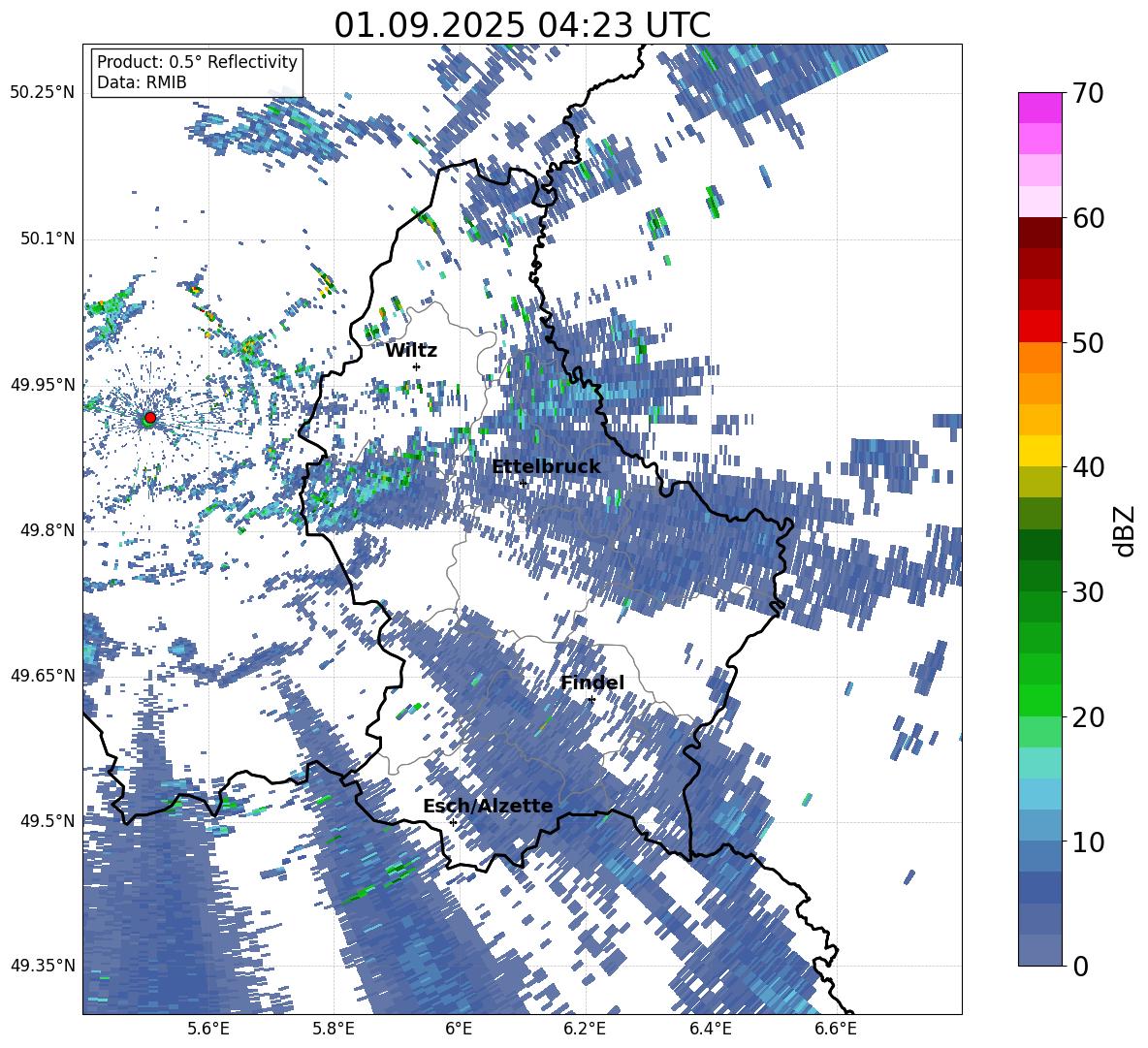Click the colorbar tick label 50
Image resolution: width=1148 pixels, height=1048 pixels.
click(1087, 343)
